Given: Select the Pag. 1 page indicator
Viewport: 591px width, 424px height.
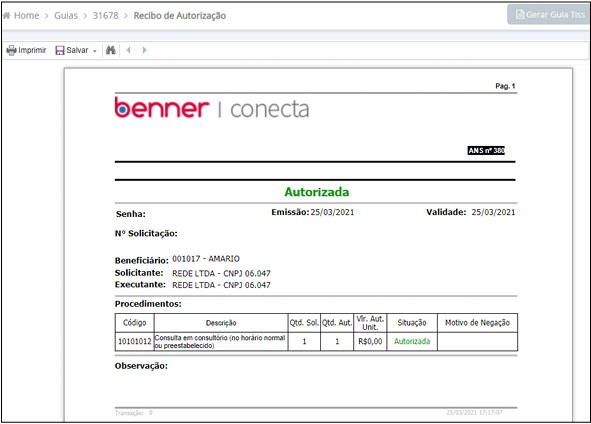Looking at the screenshot, I should [x=505, y=86].
